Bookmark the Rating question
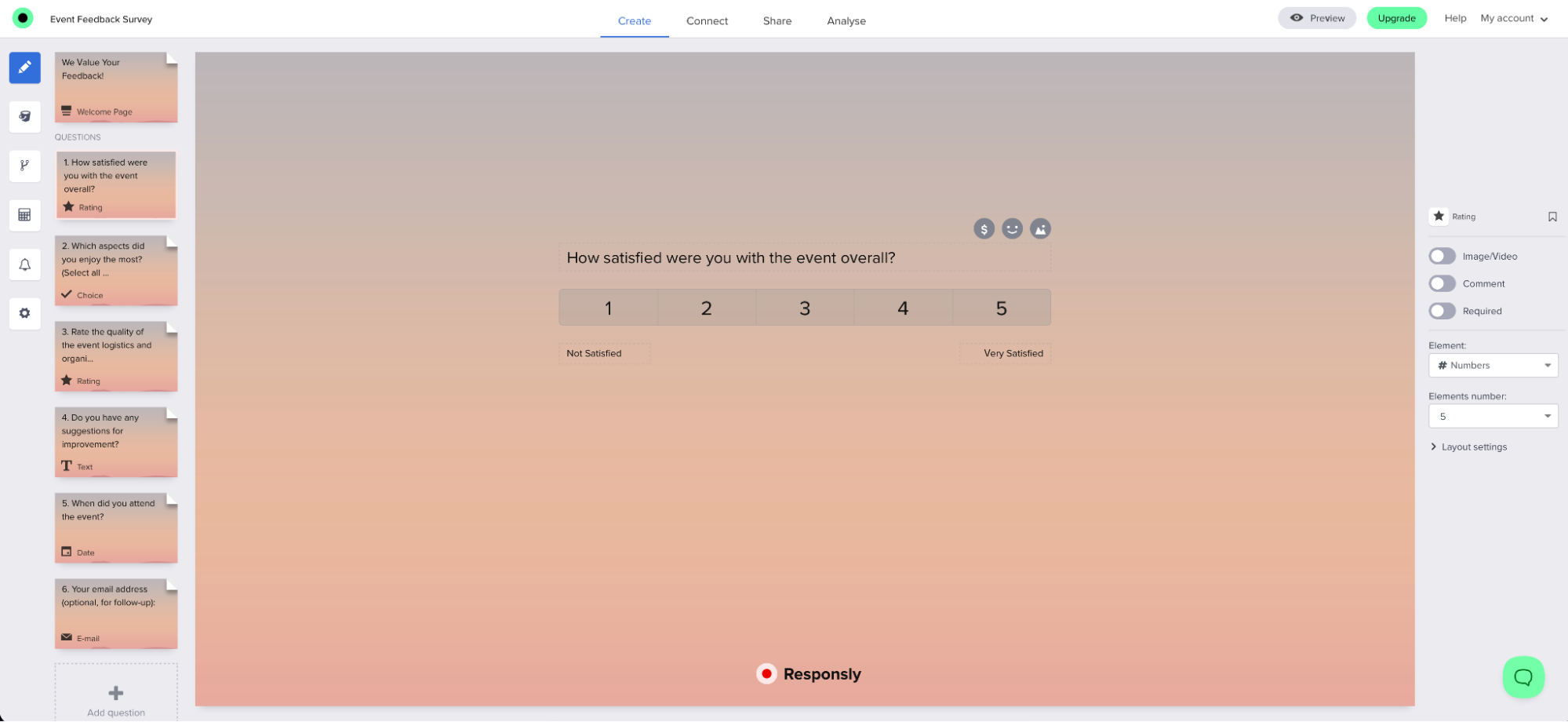This screenshot has height=722, width=1568. [1552, 217]
